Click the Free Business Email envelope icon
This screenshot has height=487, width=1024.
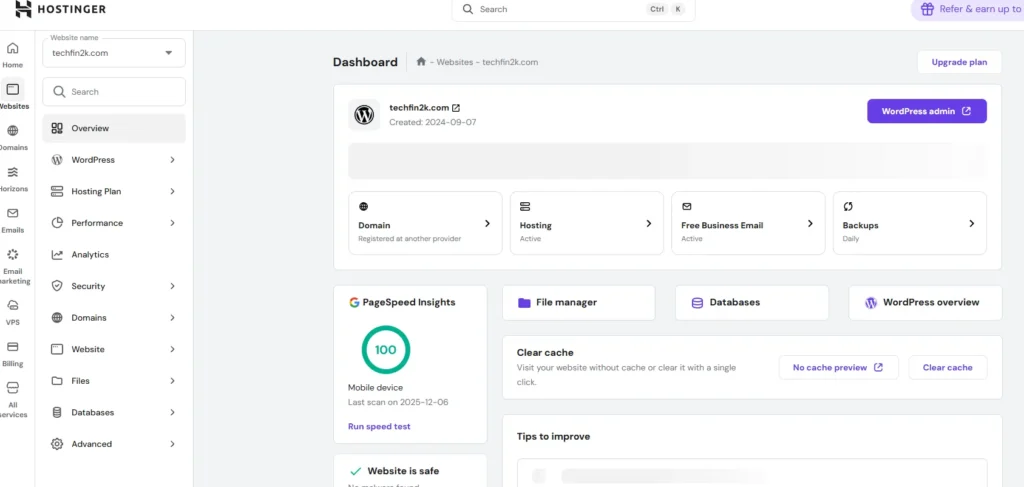click(686, 206)
